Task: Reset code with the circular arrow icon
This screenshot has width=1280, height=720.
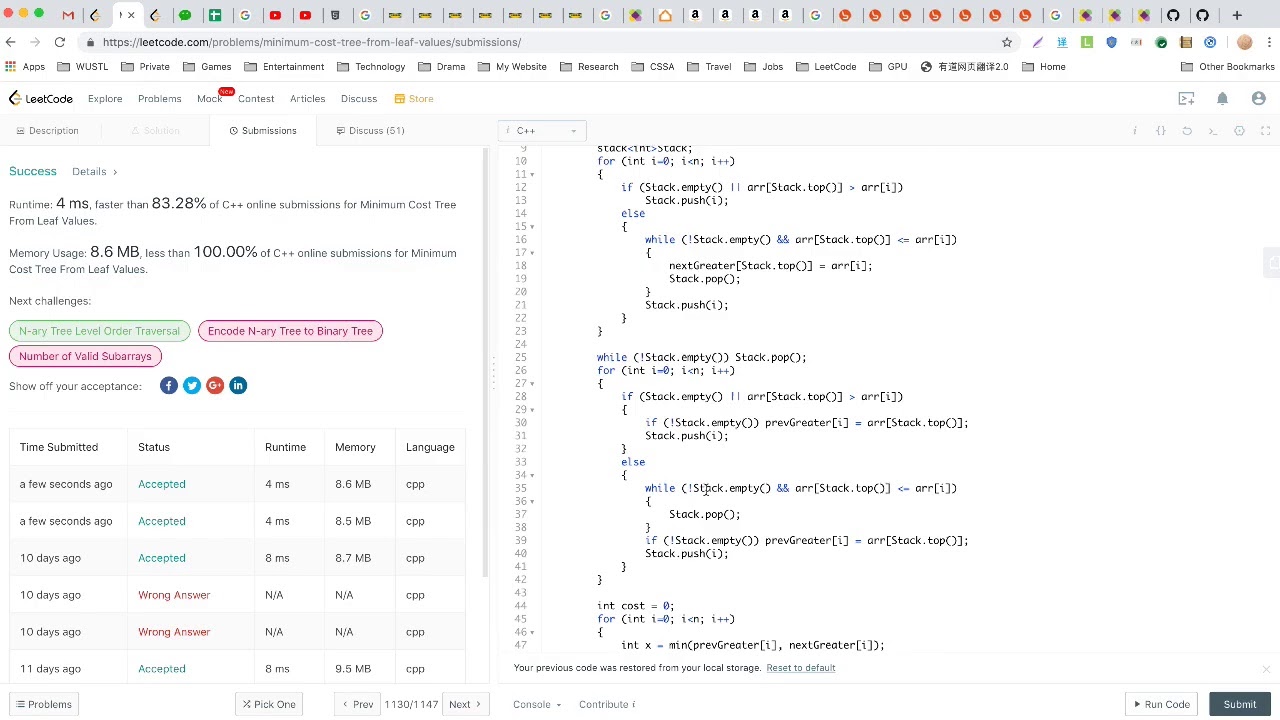Action: (1187, 131)
